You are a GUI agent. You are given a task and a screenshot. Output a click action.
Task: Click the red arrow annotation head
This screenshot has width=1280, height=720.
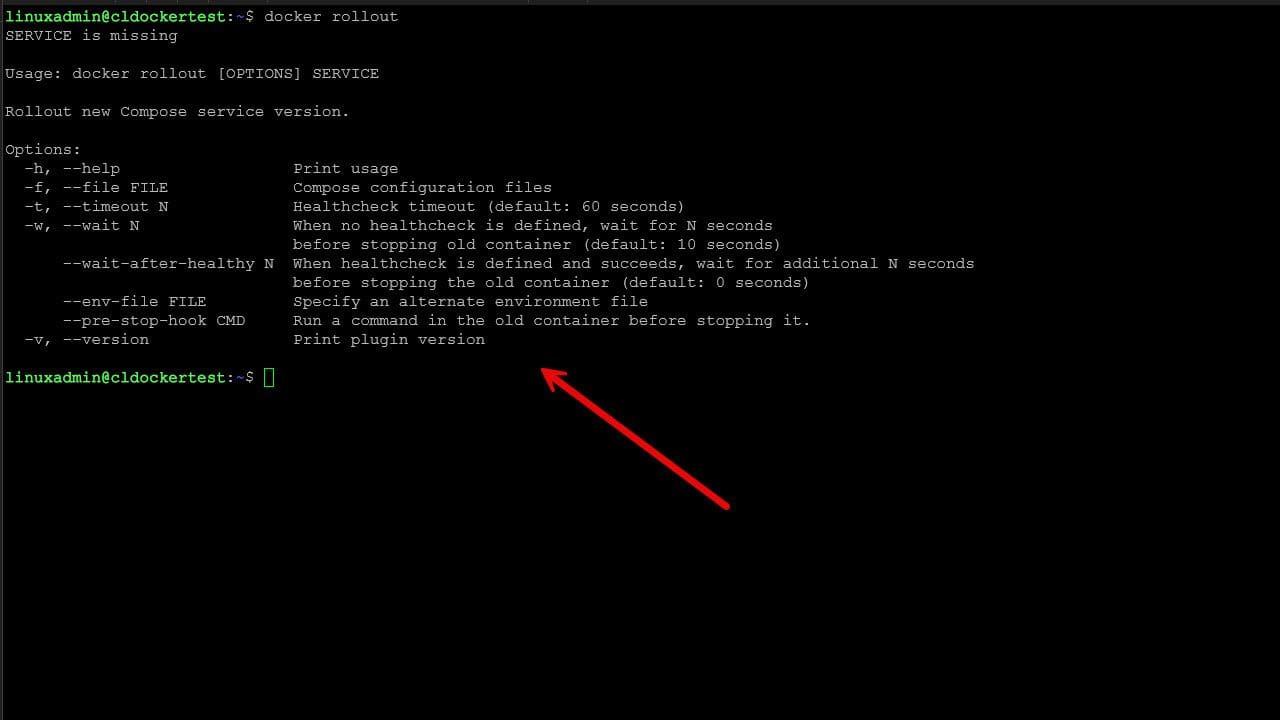[x=555, y=380]
